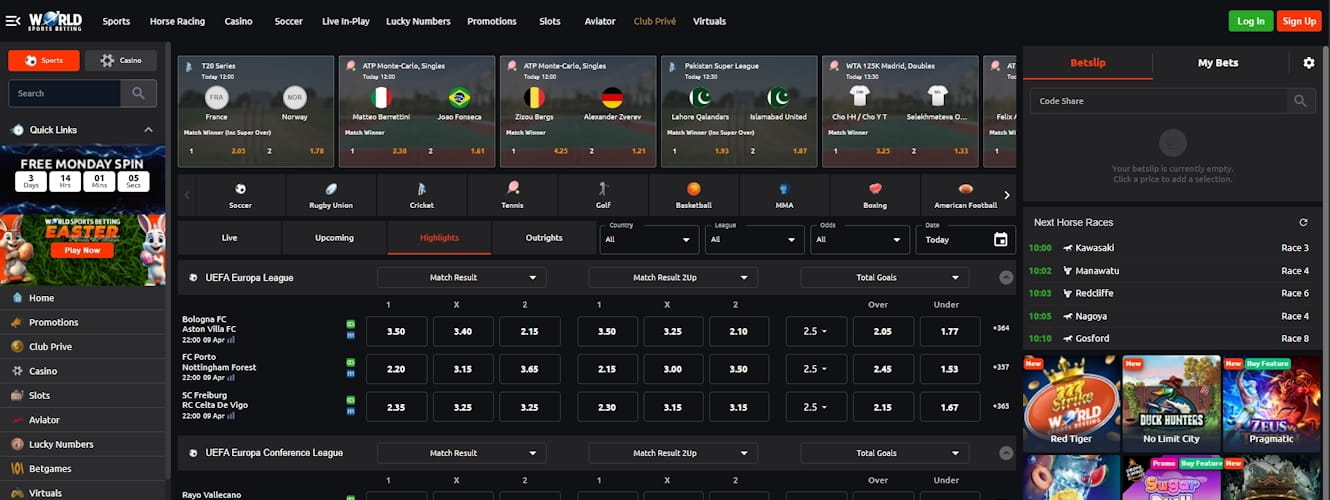Image resolution: width=1330 pixels, height=500 pixels.
Task: Open Kawasaki Race 3 horse race
Action: 1169,248
